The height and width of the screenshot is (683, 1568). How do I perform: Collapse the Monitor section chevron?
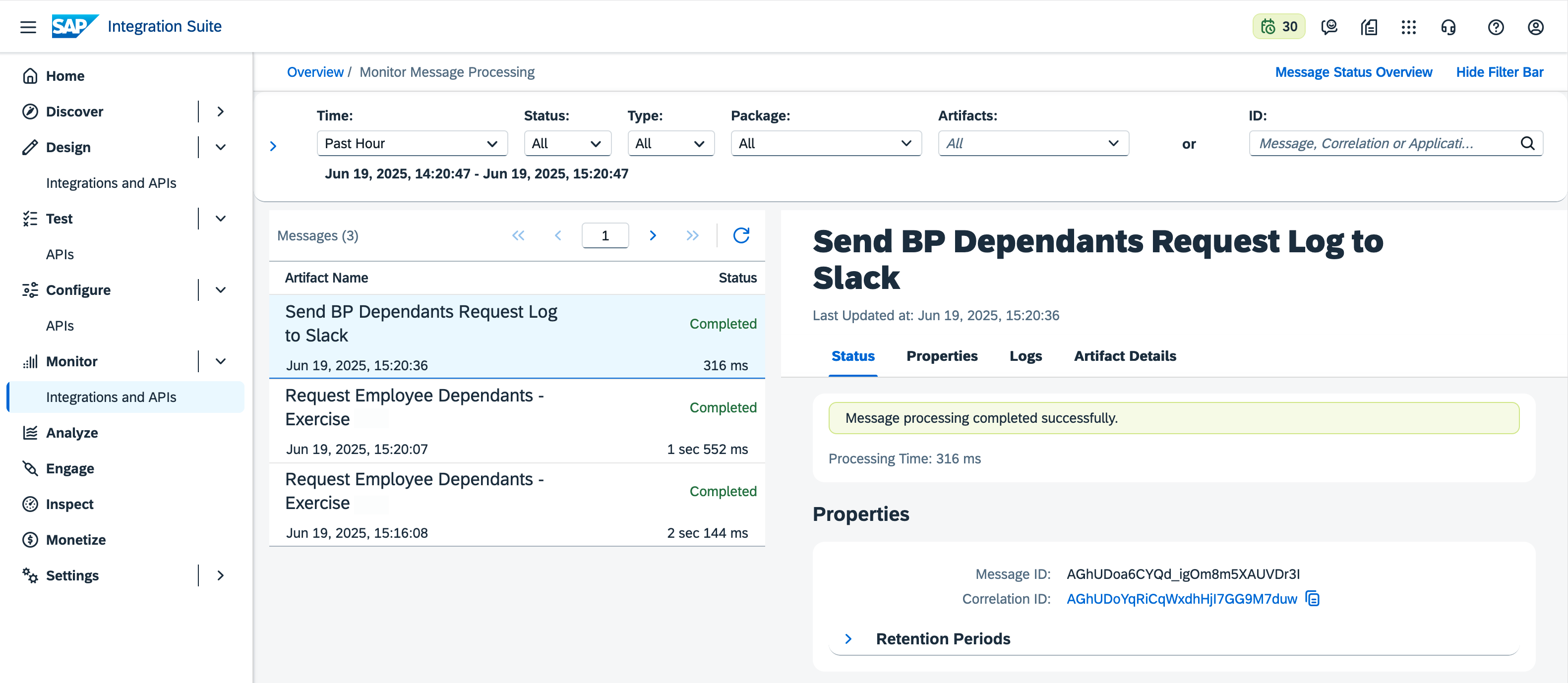click(221, 361)
